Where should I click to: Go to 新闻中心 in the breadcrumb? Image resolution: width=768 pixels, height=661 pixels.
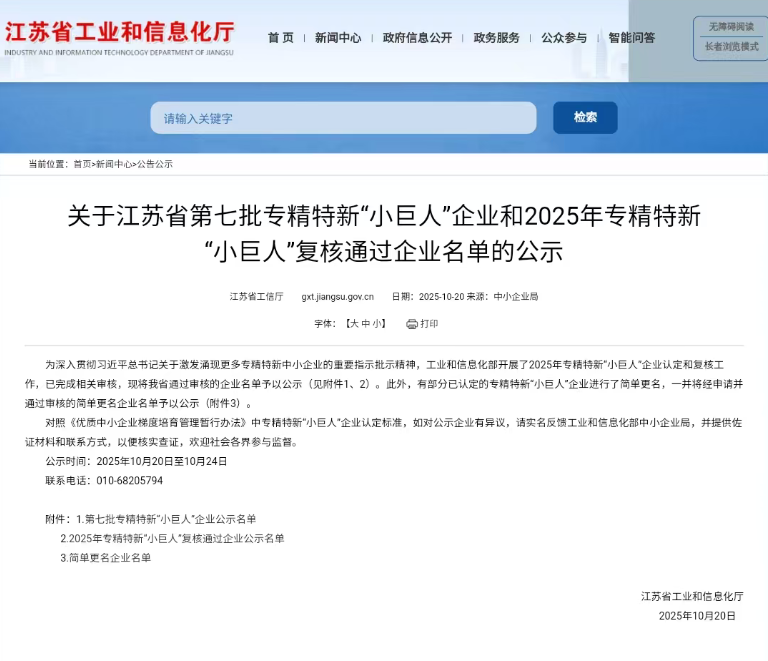coord(114,164)
